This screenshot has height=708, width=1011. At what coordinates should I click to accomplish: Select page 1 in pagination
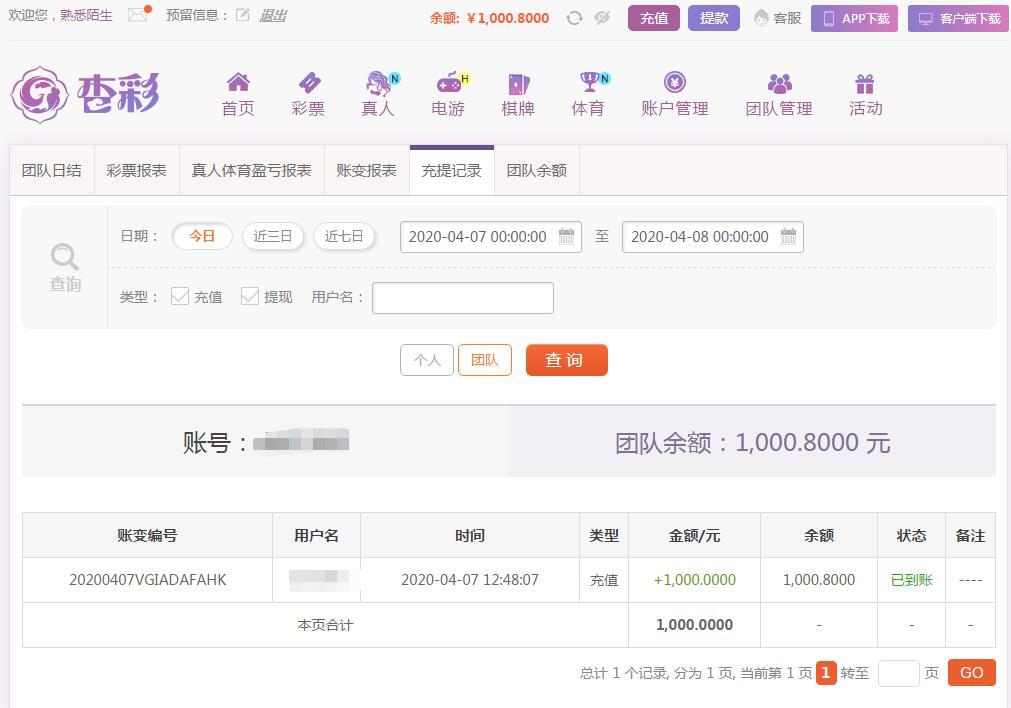826,673
